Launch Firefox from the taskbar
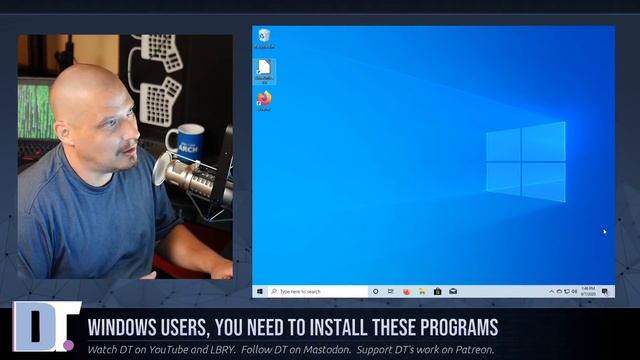640x360 pixels. (x=406, y=291)
